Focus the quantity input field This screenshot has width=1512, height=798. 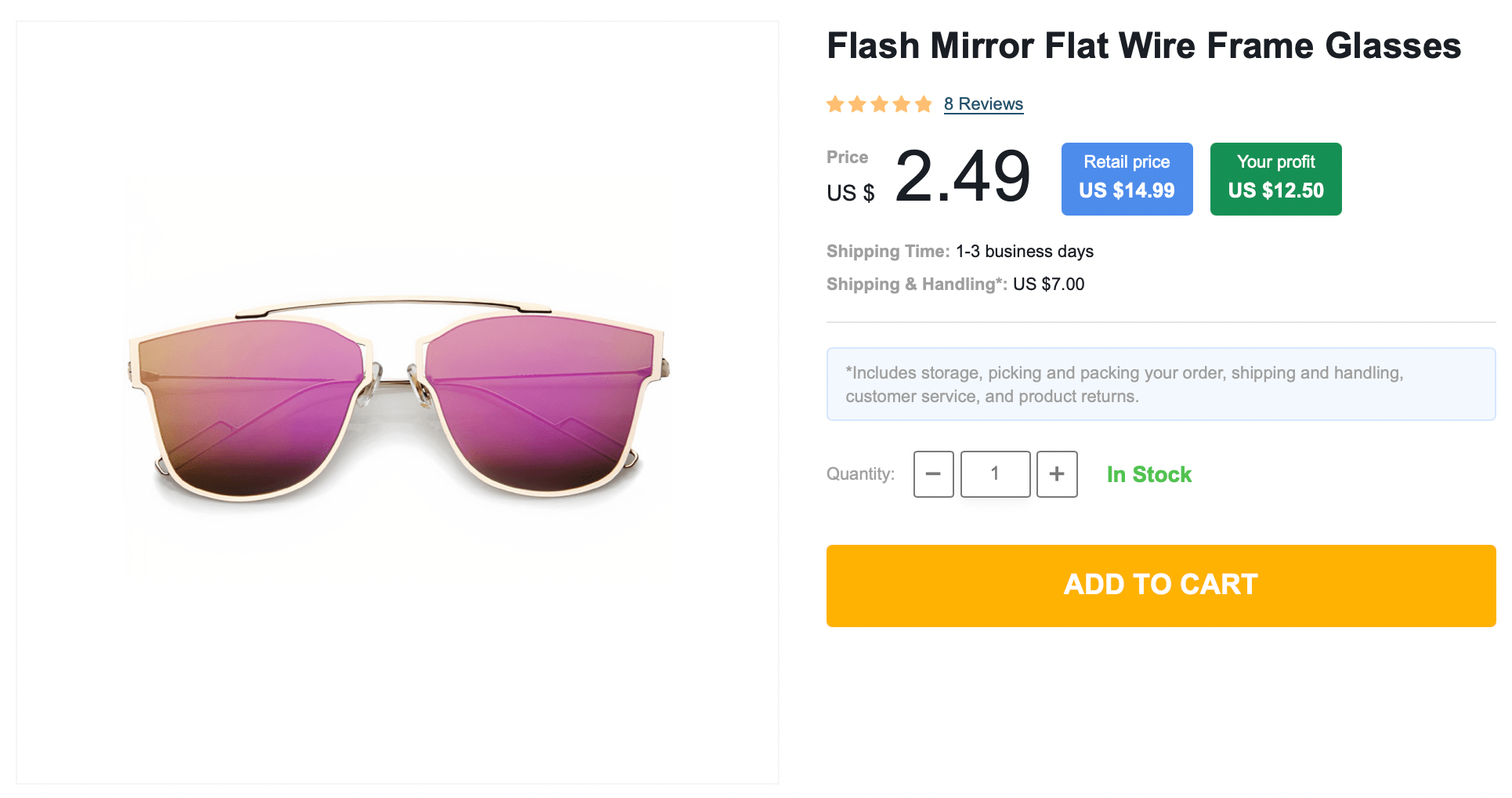click(x=995, y=474)
